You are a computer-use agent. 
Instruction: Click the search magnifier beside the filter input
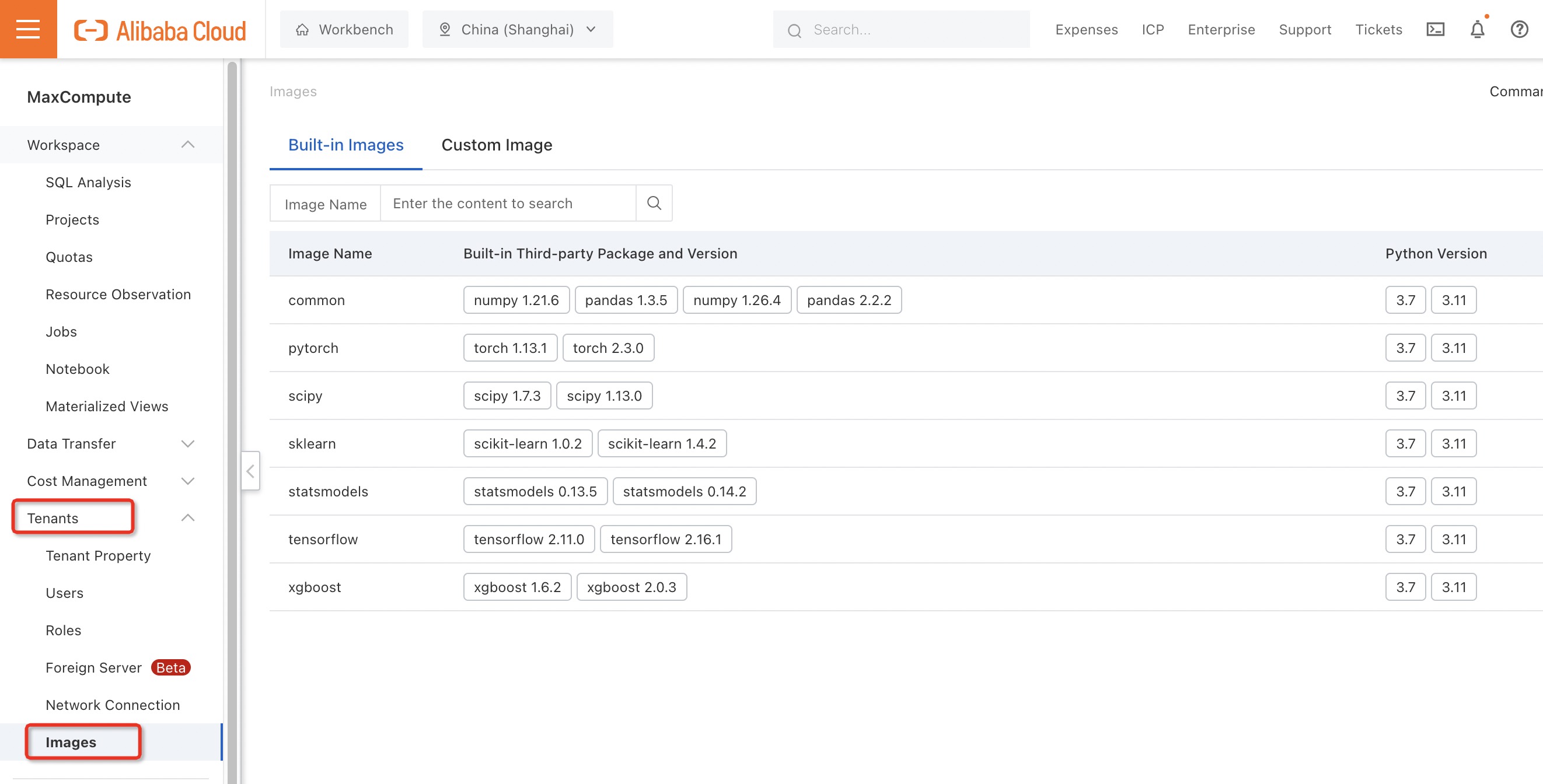click(654, 203)
